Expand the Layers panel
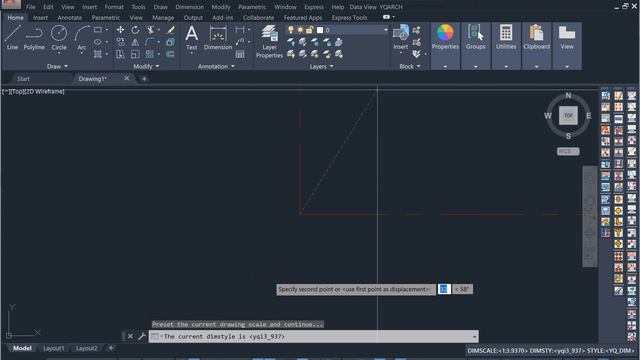 tap(321, 66)
